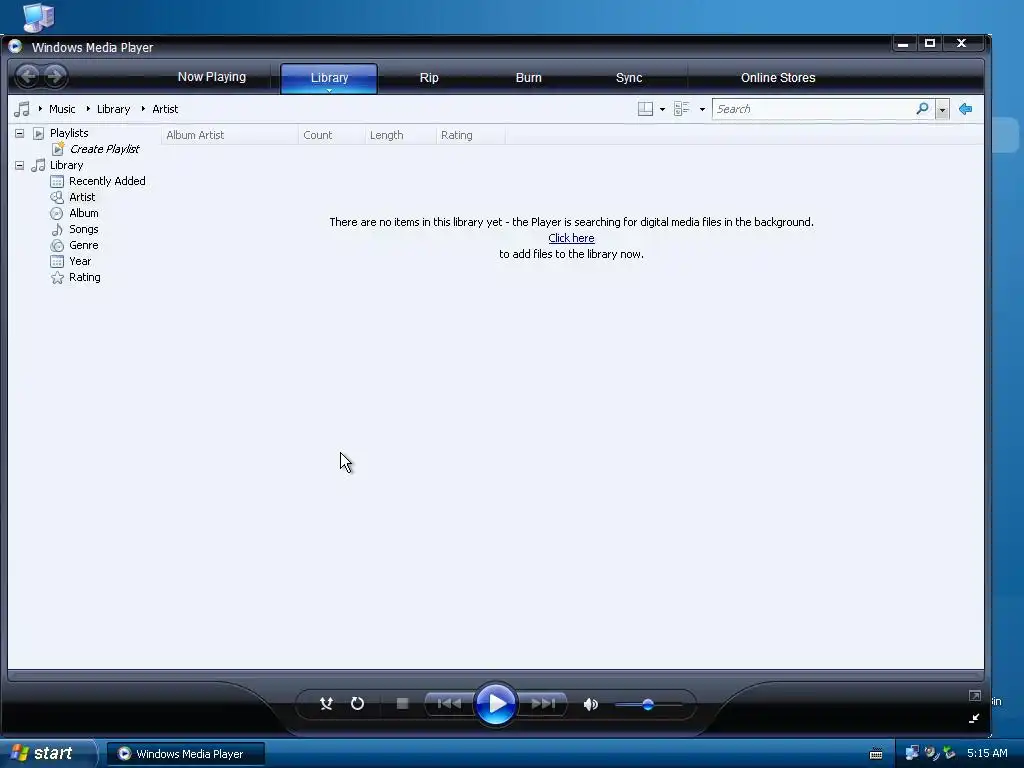The height and width of the screenshot is (768, 1024).
Task: Open the Songs view
Action: click(x=84, y=229)
